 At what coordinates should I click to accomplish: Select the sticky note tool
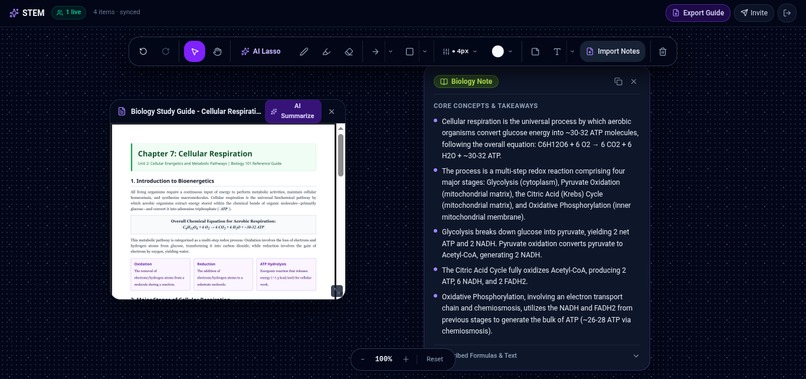click(535, 51)
